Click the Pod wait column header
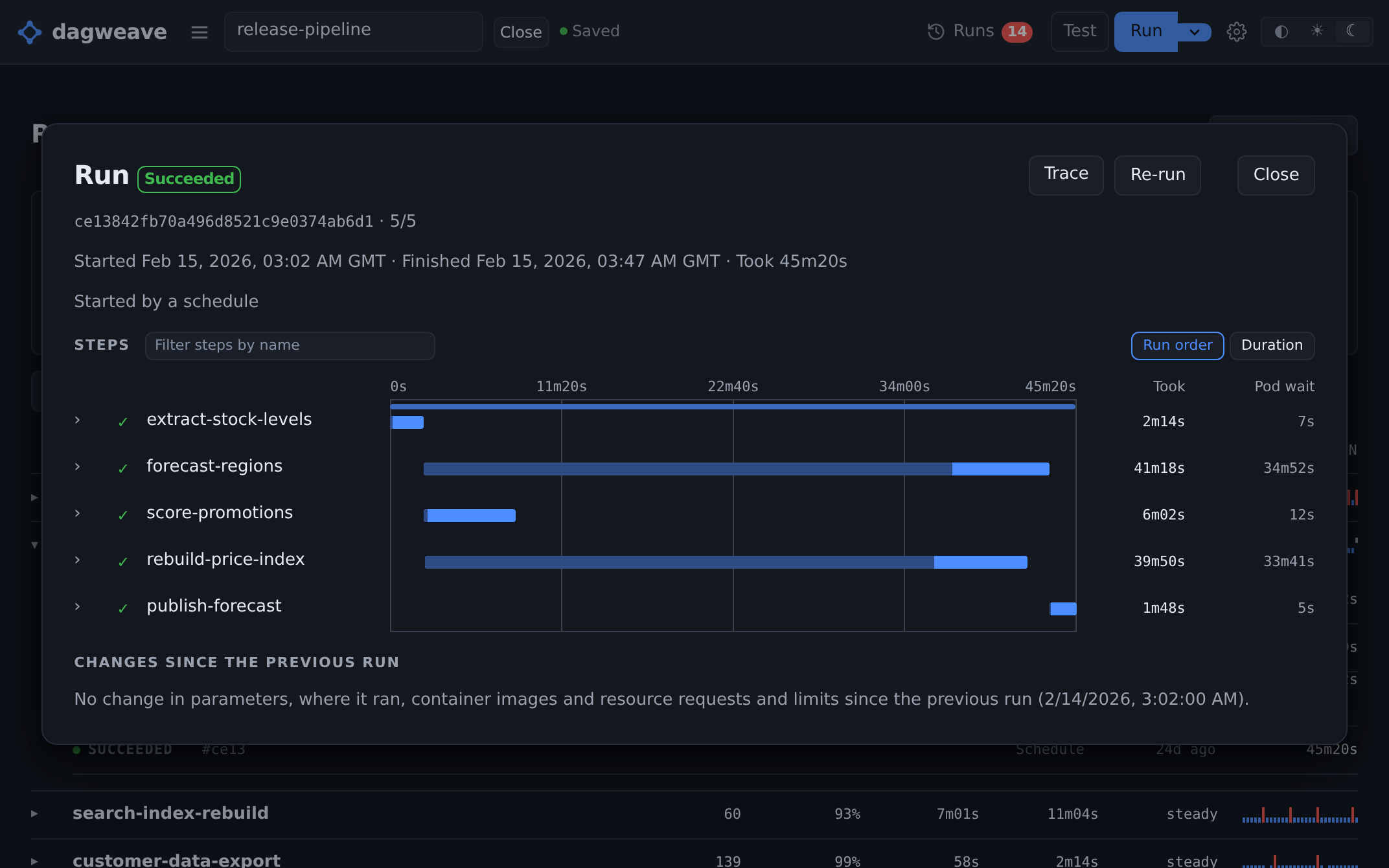 [1284, 387]
